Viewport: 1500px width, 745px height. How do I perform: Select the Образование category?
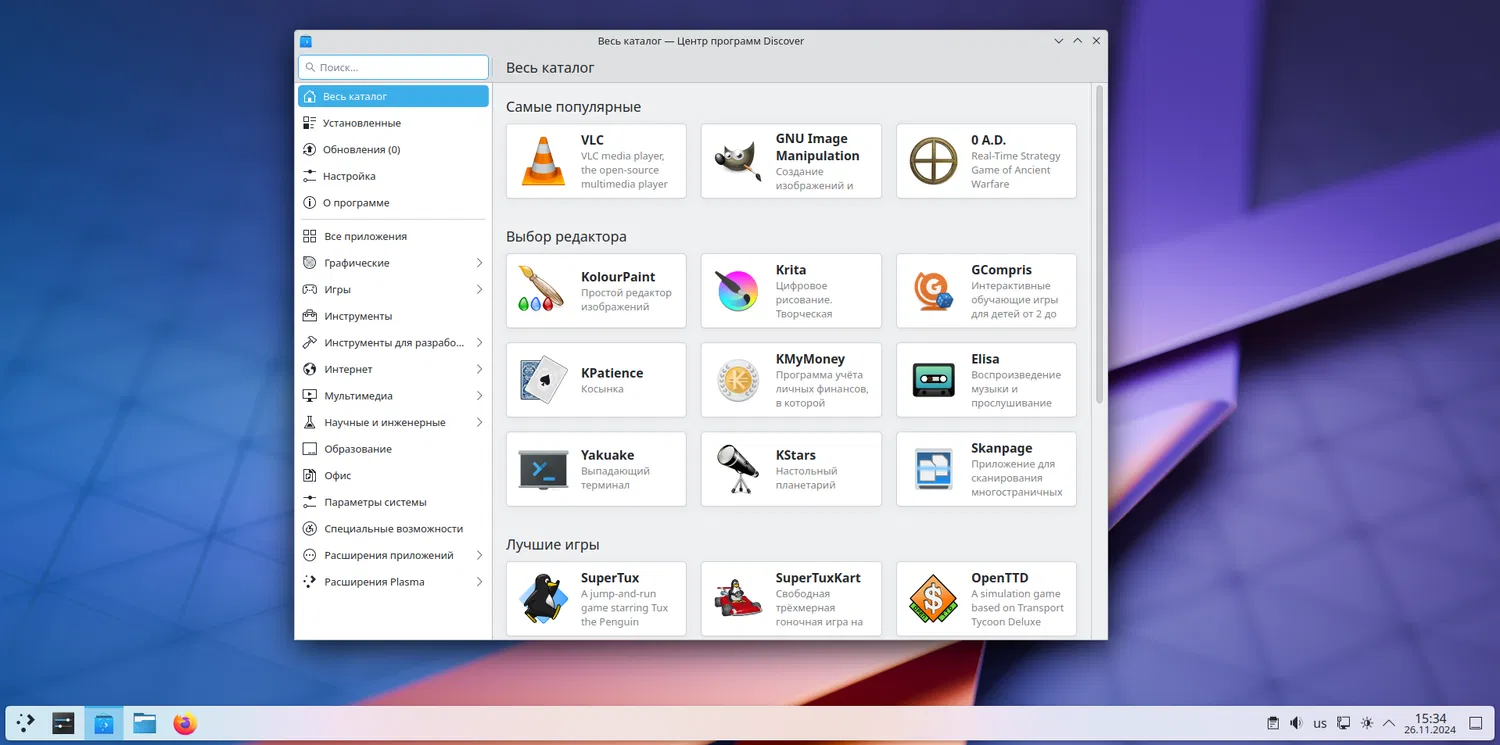[393, 449]
